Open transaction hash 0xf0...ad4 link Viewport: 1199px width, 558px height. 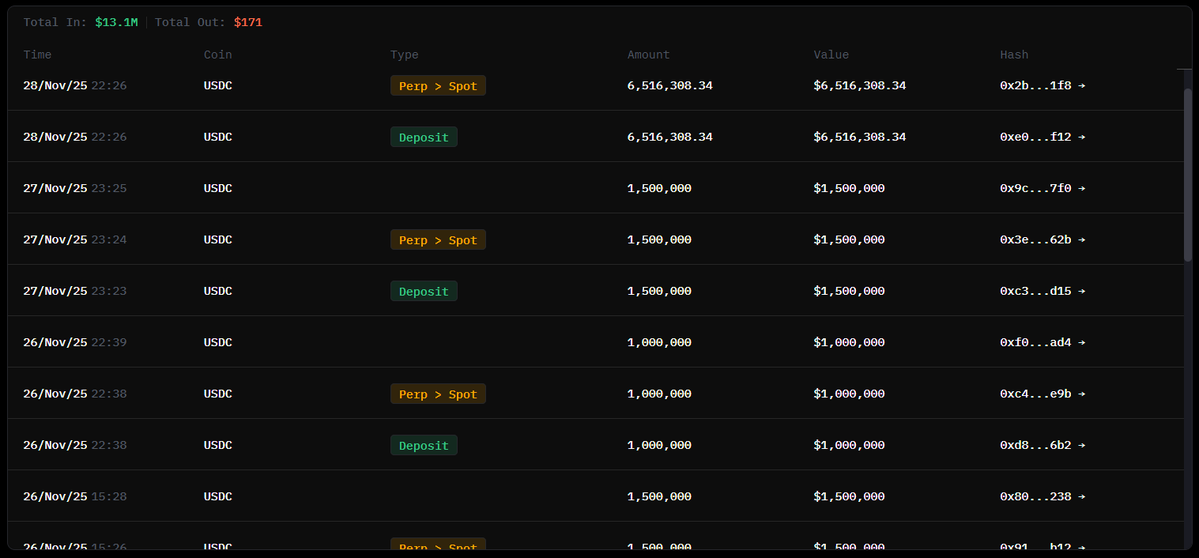click(x=1042, y=342)
